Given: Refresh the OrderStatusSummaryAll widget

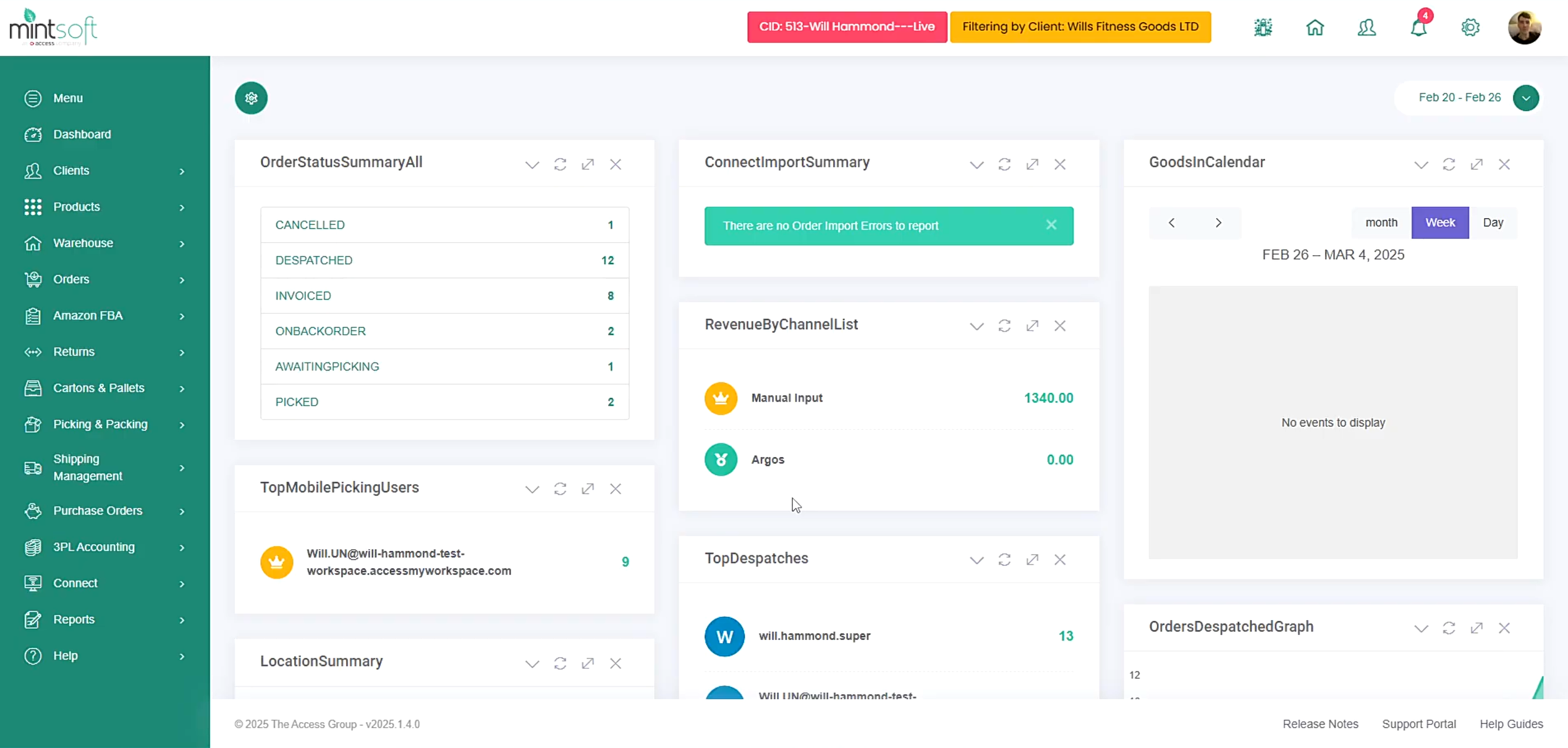Looking at the screenshot, I should click(x=560, y=164).
